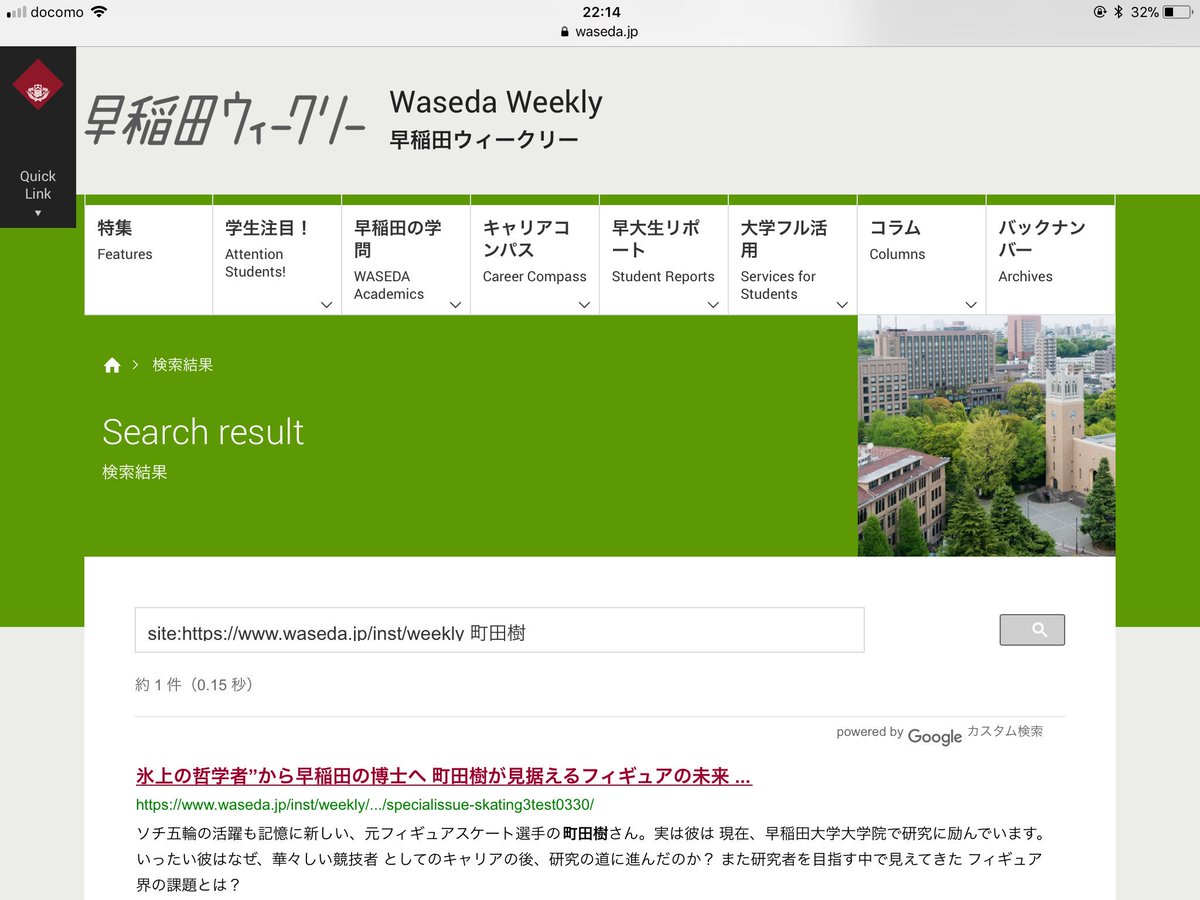
Task: Tap the battery status icon
Action: 1178,12
